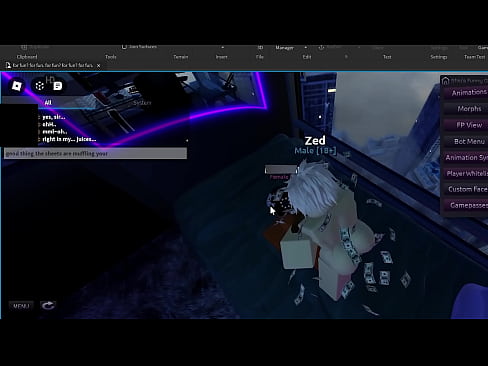This screenshot has height=366, width=488.
Task: Click the Terrain section in the toolbar
Action: coord(181,57)
